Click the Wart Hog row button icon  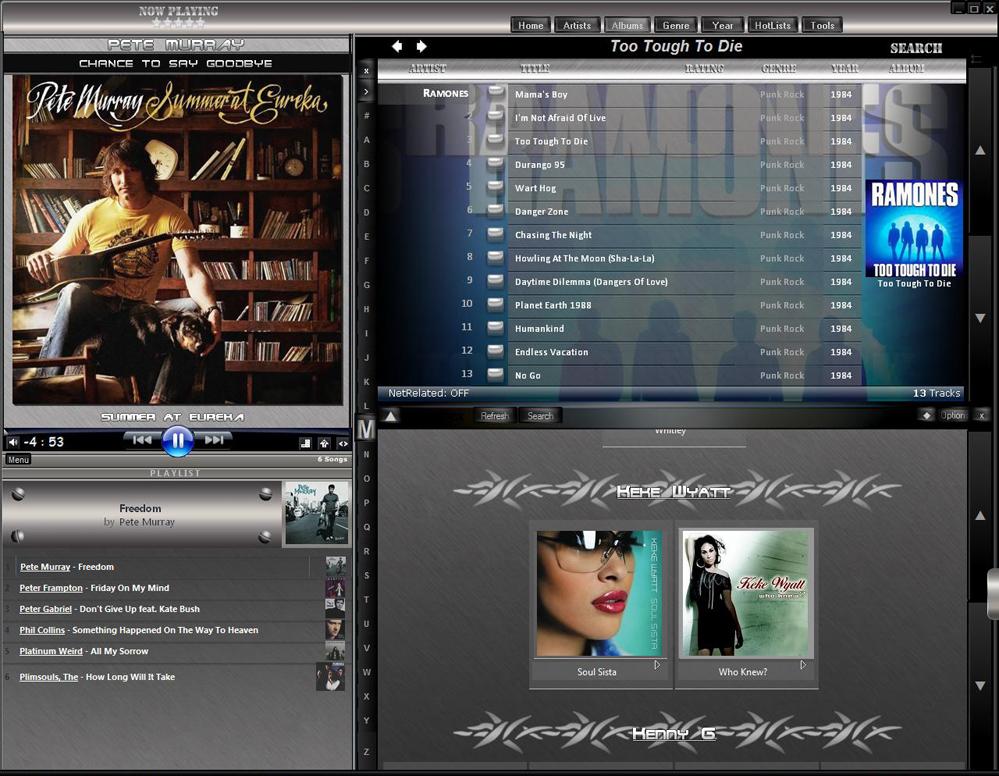[495, 187]
